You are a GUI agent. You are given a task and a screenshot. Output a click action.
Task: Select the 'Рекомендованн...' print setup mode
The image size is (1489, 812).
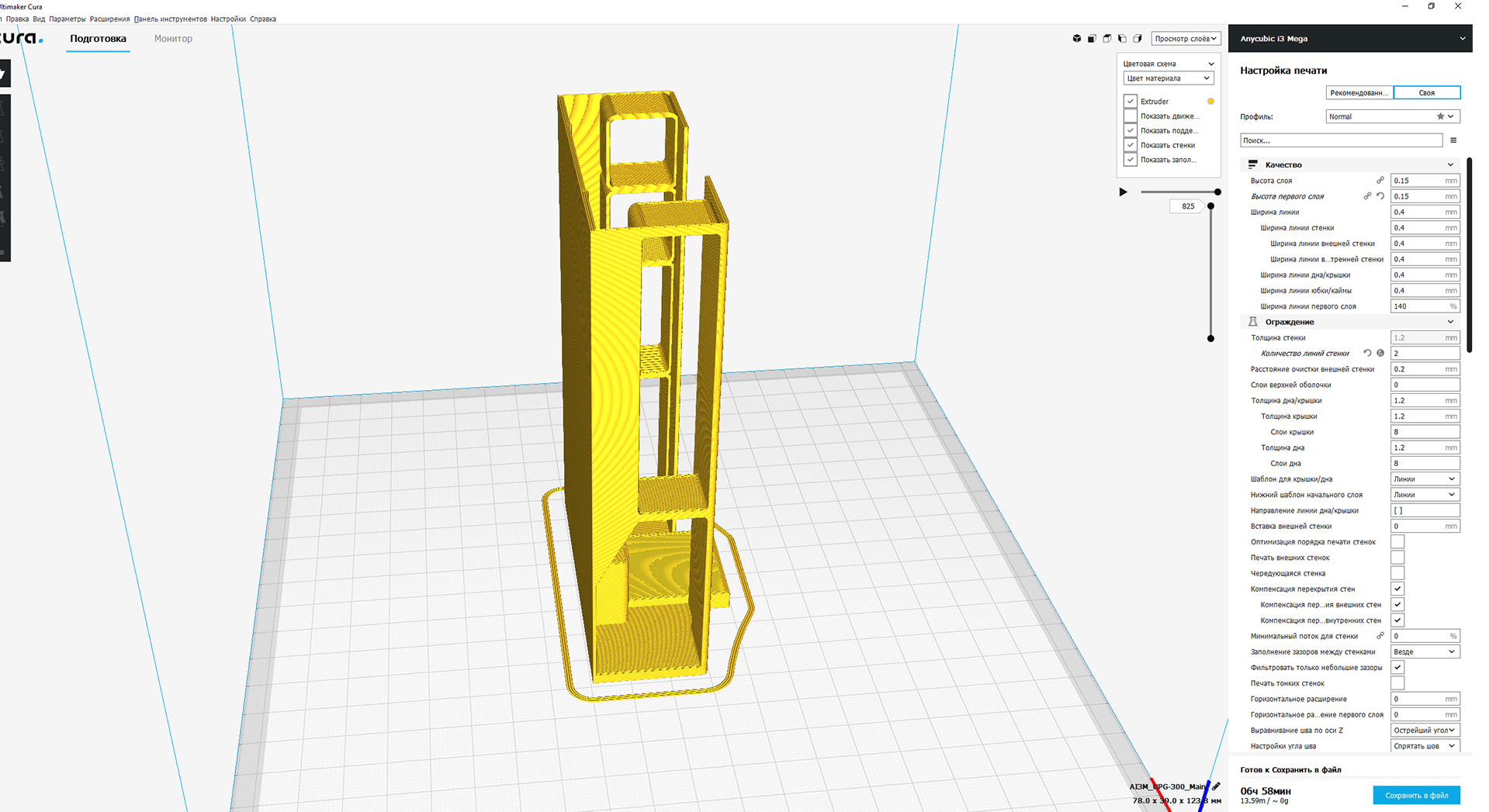point(1359,93)
